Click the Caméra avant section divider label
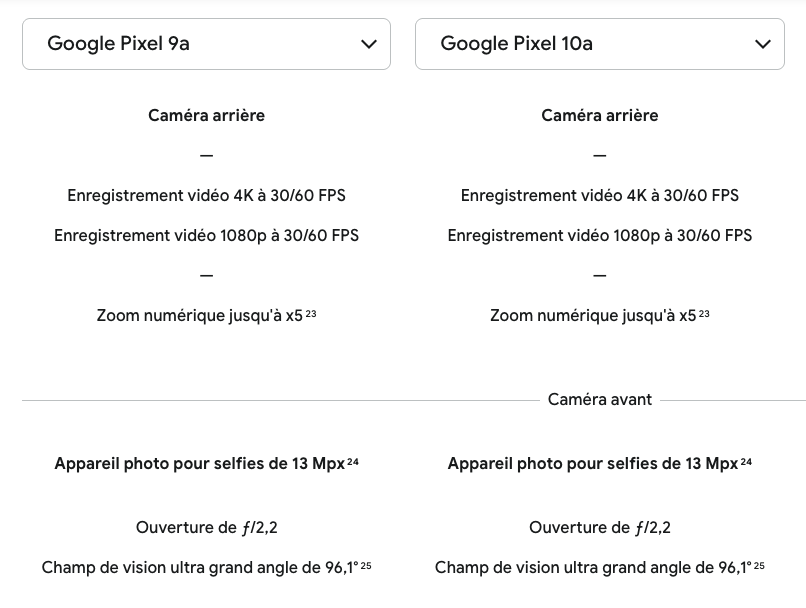The height and width of the screenshot is (608, 806). point(600,399)
